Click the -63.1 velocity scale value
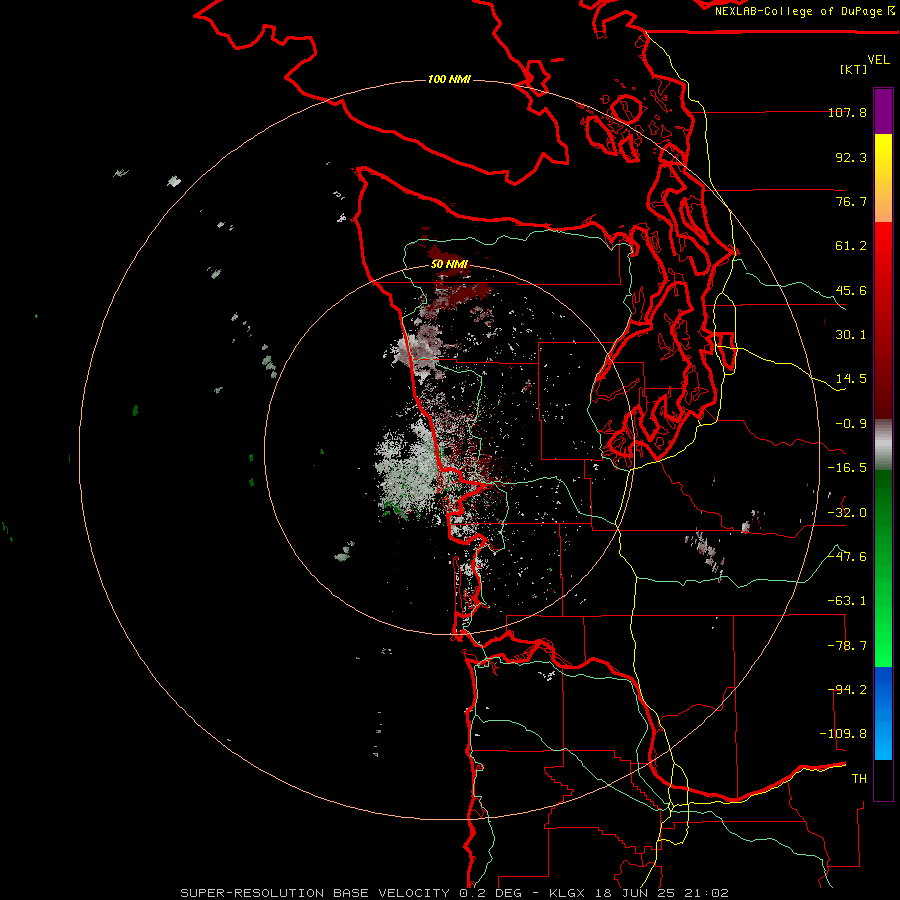 [847, 601]
